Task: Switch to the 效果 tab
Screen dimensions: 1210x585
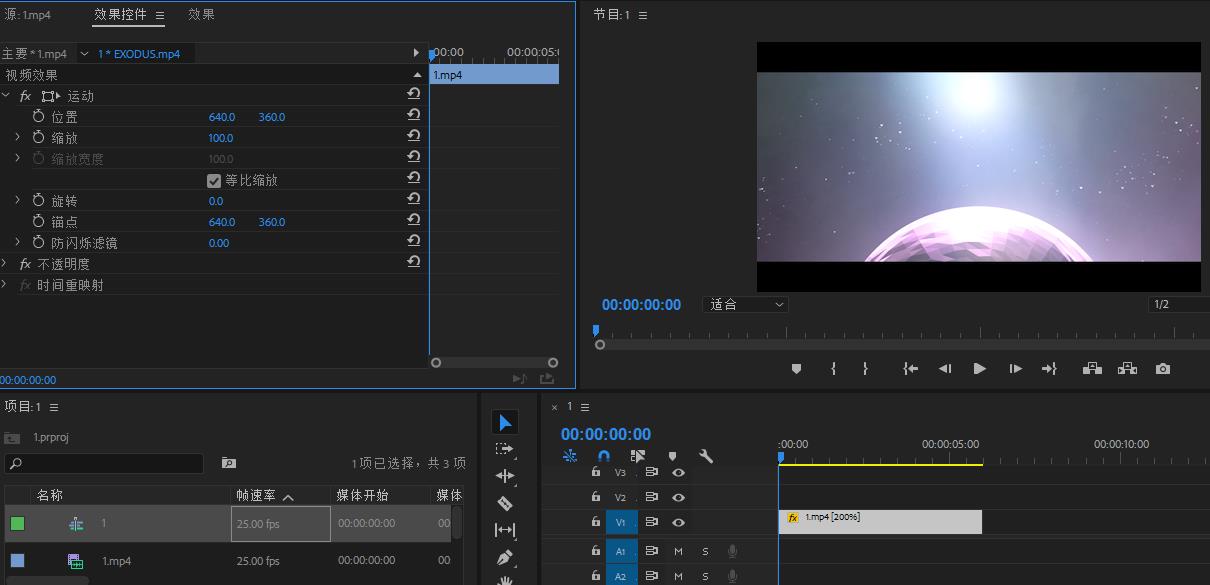Action: (x=201, y=14)
